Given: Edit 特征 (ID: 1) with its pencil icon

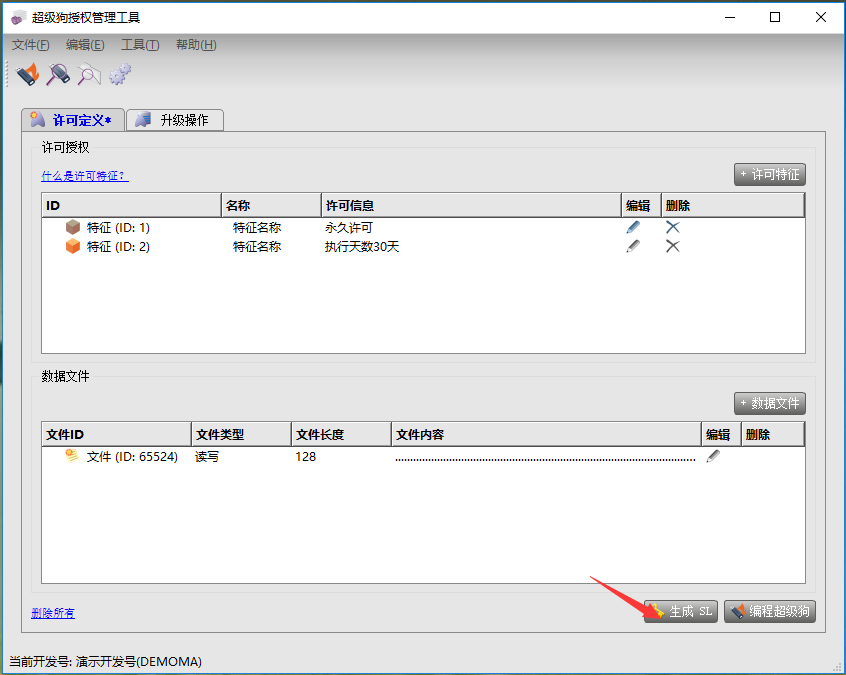Looking at the screenshot, I should coord(632,227).
